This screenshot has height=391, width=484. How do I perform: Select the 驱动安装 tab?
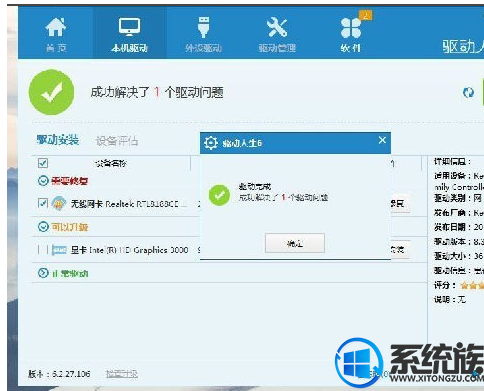click(x=58, y=140)
